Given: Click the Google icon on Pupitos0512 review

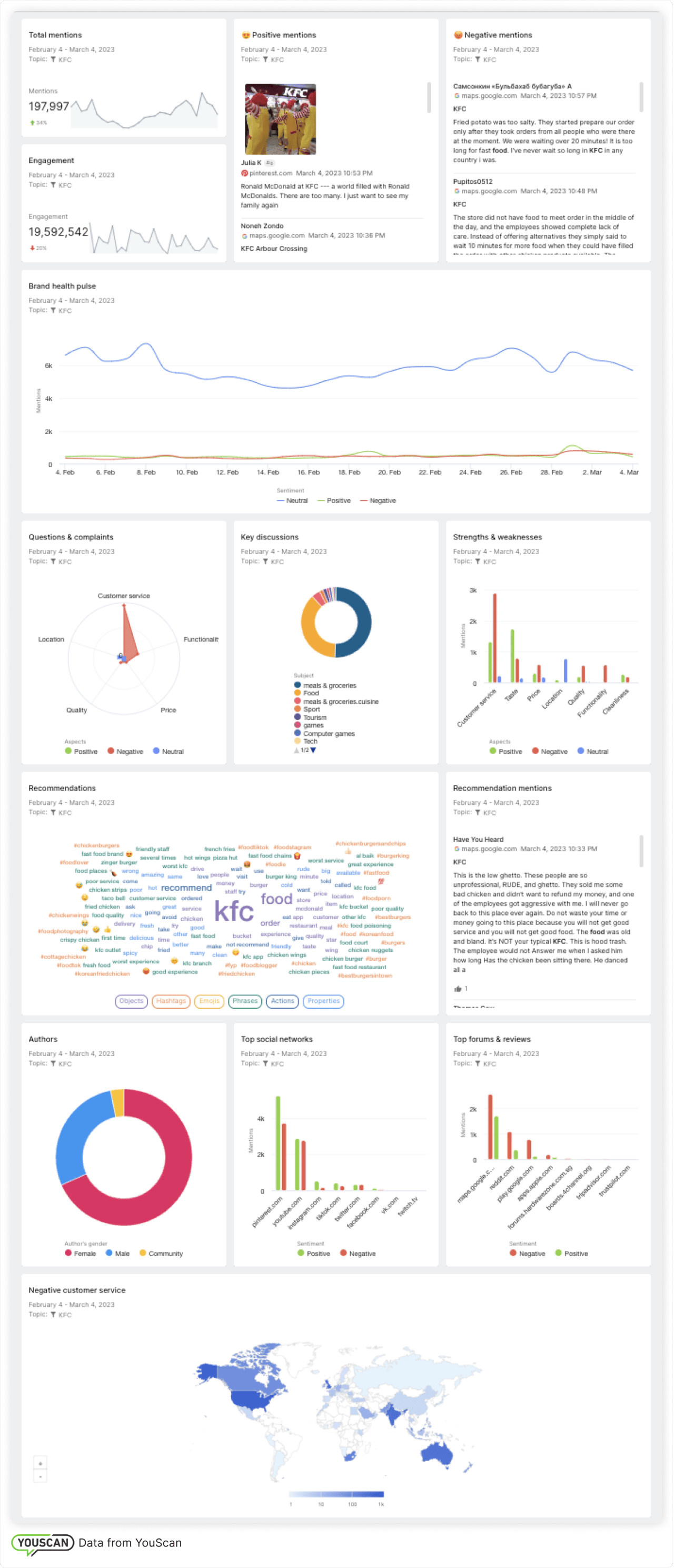Looking at the screenshot, I should 457,191.
